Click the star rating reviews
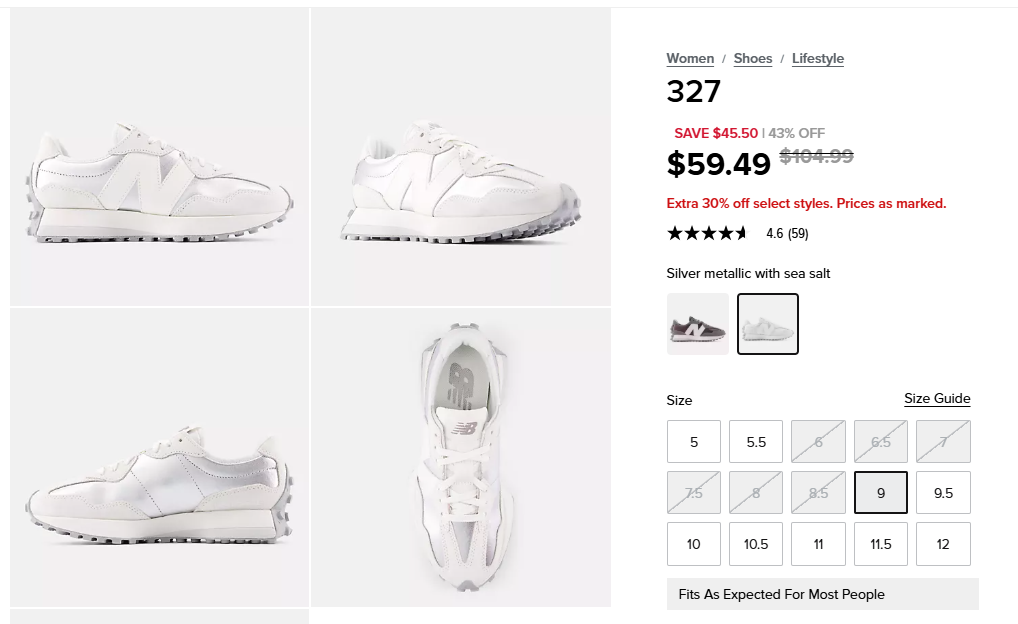Image resolution: width=1018 pixels, height=624 pixels. [x=707, y=234]
